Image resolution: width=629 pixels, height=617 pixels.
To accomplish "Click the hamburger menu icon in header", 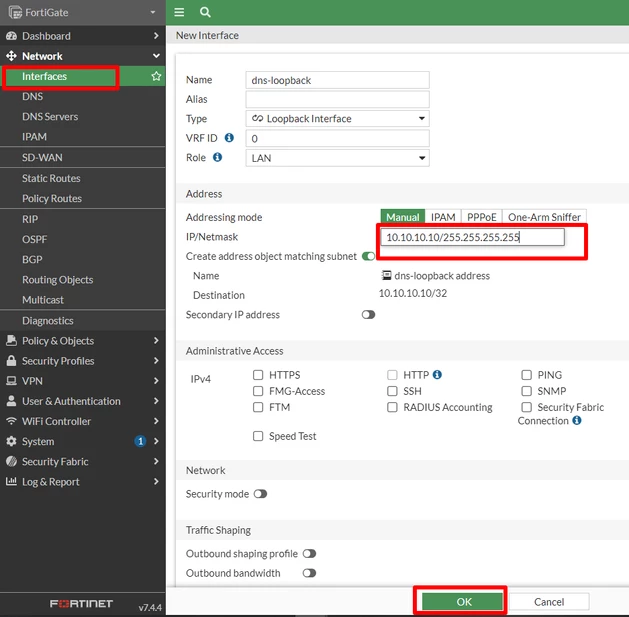I will 179,12.
